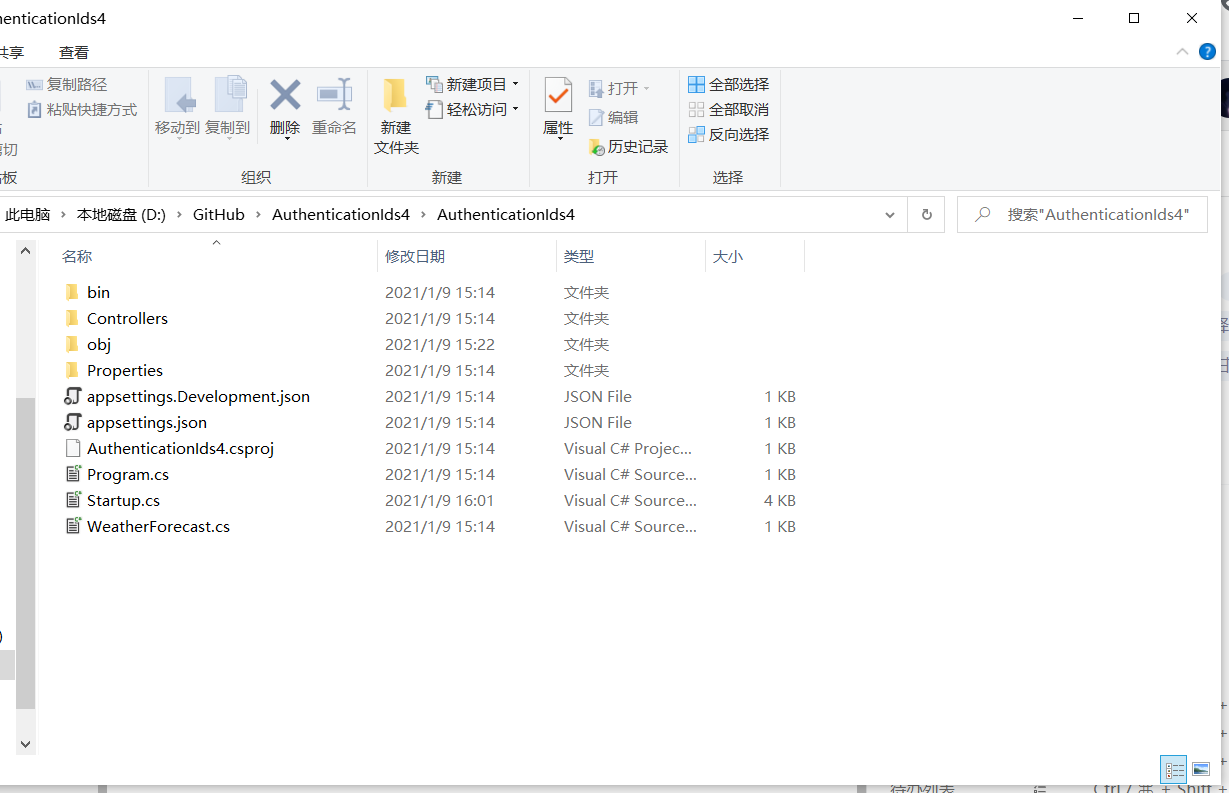Expand the 删除 dropdown arrow
The image size is (1229, 793).
click(x=286, y=139)
